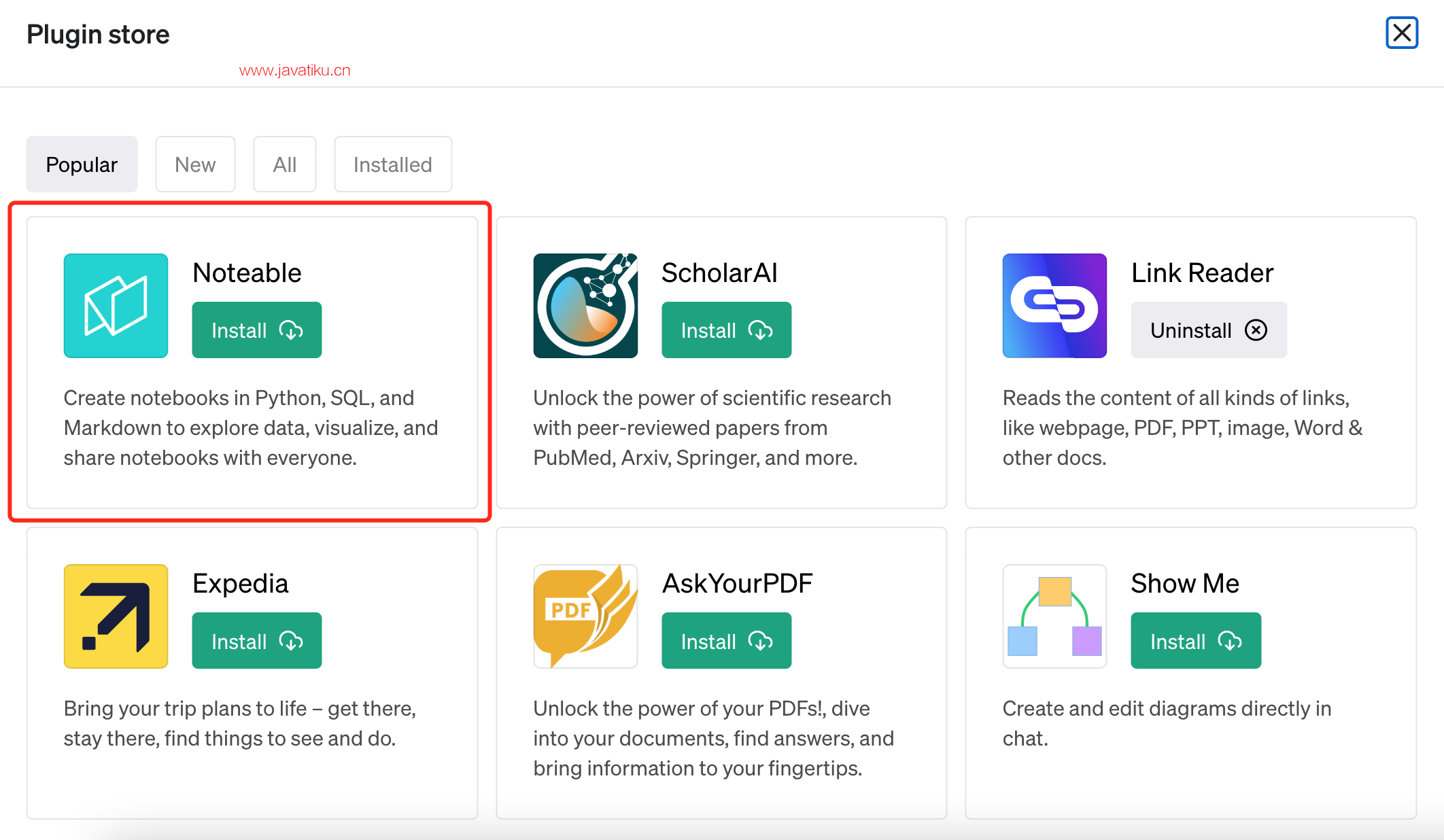
Task: Install the Show Me plugin
Action: (1196, 641)
